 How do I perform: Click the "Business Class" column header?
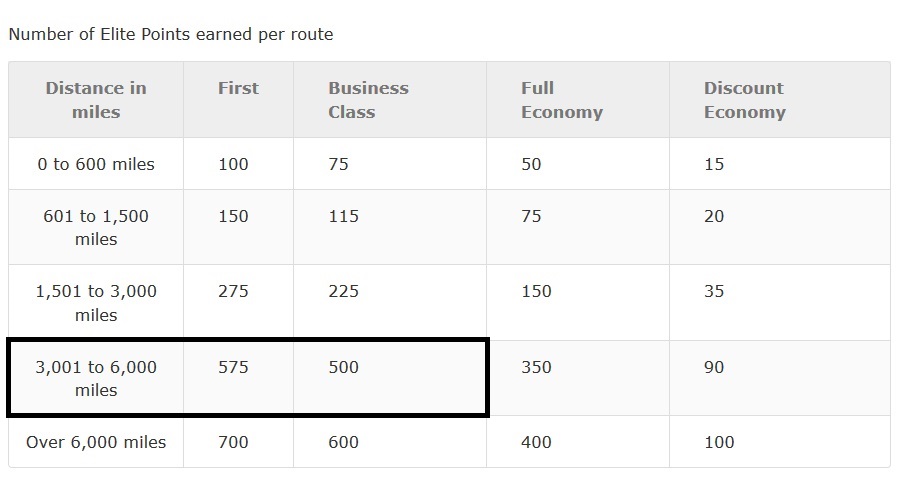pos(368,100)
